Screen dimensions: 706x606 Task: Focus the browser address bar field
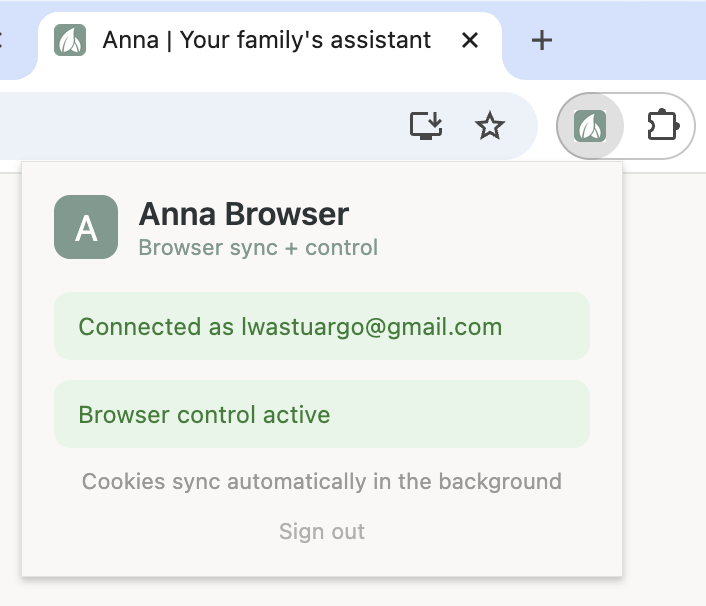click(200, 126)
